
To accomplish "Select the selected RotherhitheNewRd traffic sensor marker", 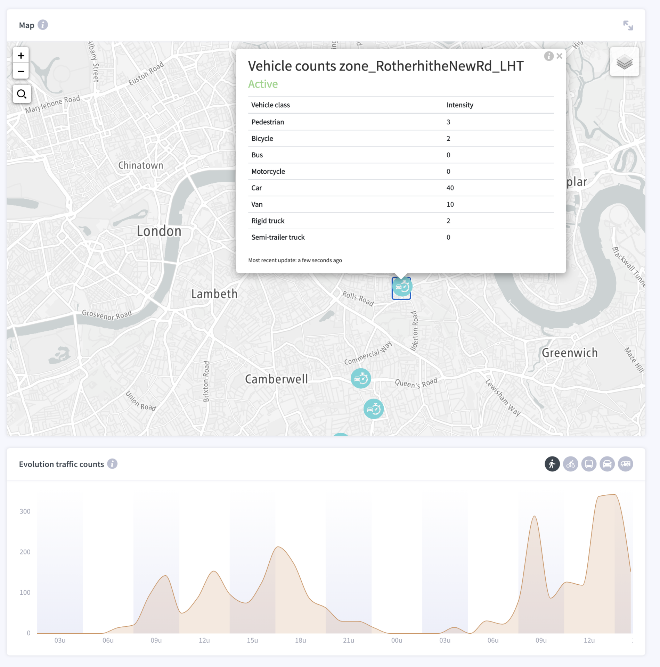I will click(401, 288).
